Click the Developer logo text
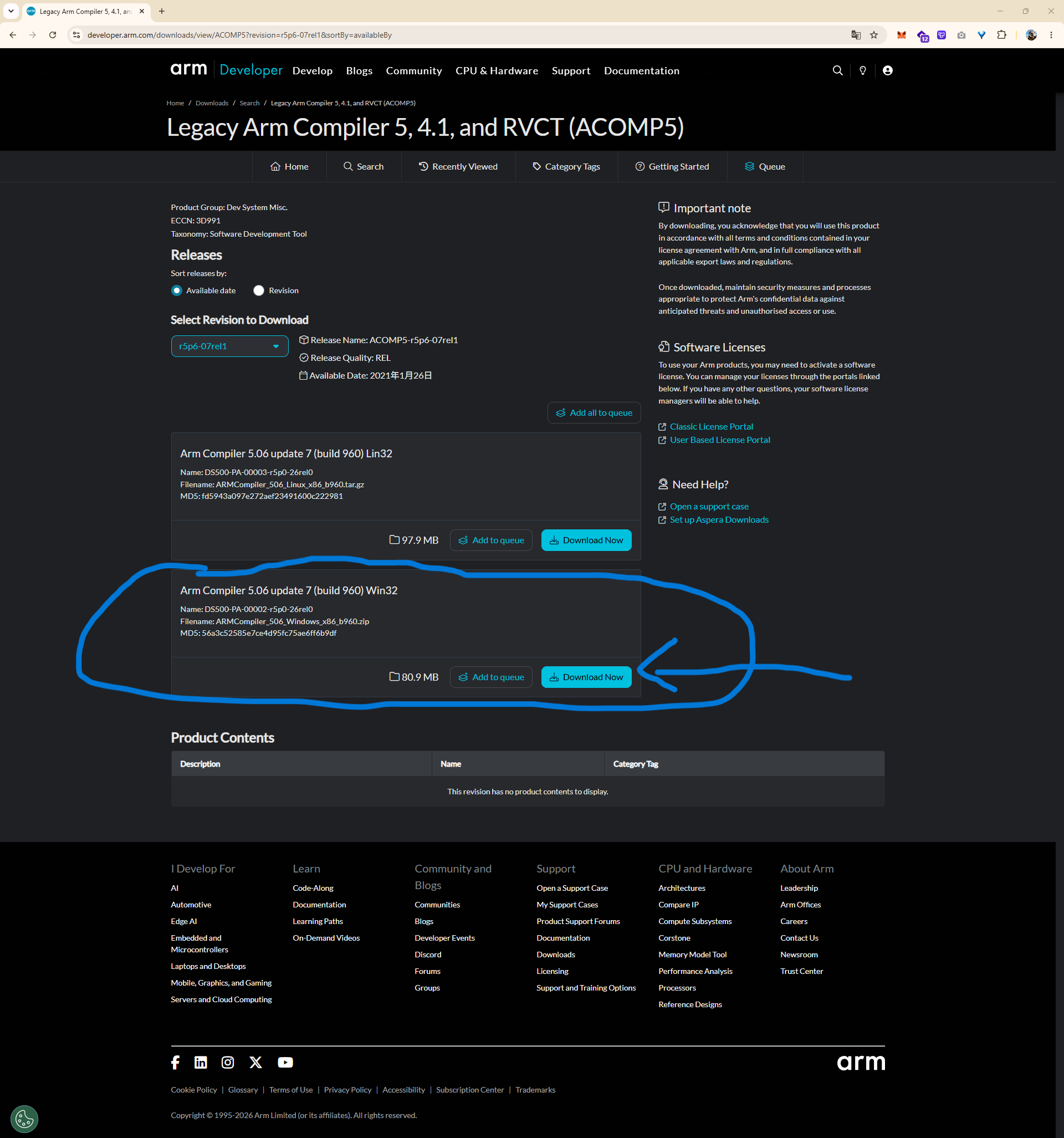Screen dimensions: 1064x1138 click(250, 70)
